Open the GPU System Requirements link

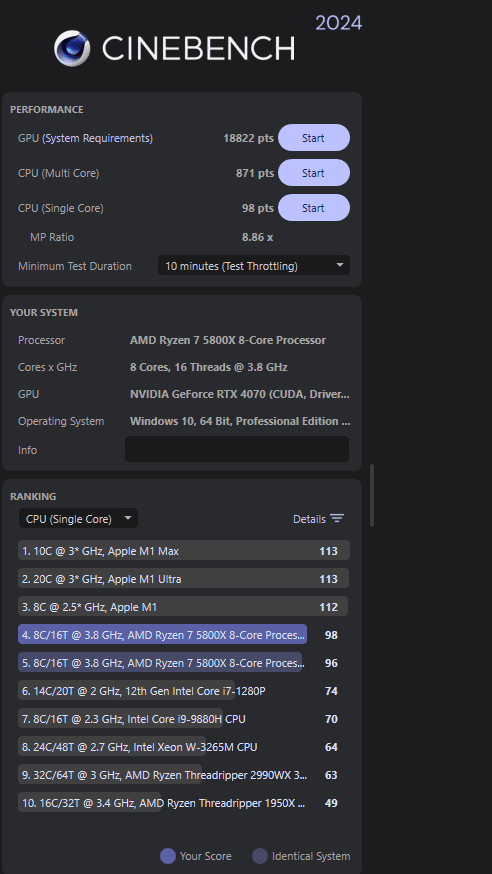tap(98, 138)
